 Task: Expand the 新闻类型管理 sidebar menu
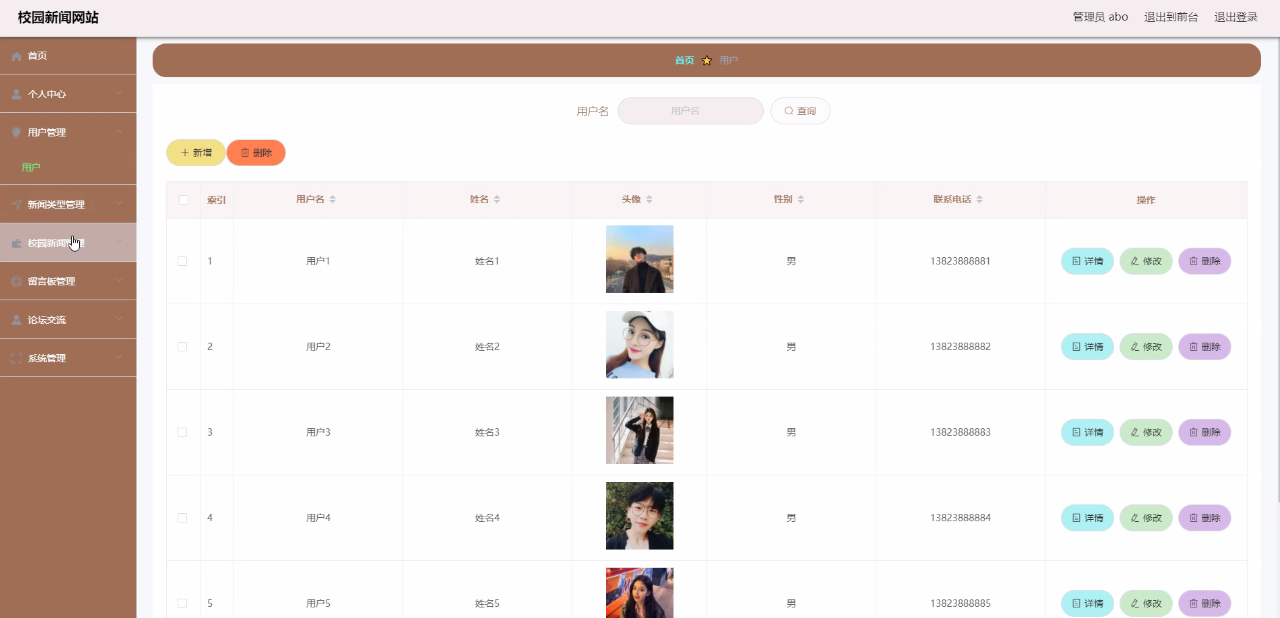pos(68,205)
